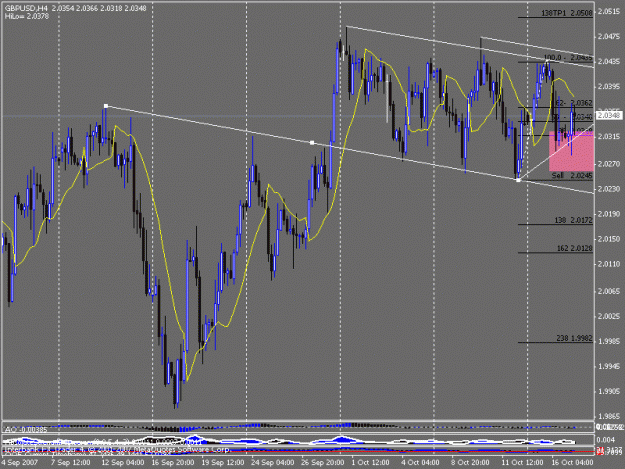Select the trendline anchor near 12 Sep high
The height and width of the screenshot is (469, 625).
point(106,106)
